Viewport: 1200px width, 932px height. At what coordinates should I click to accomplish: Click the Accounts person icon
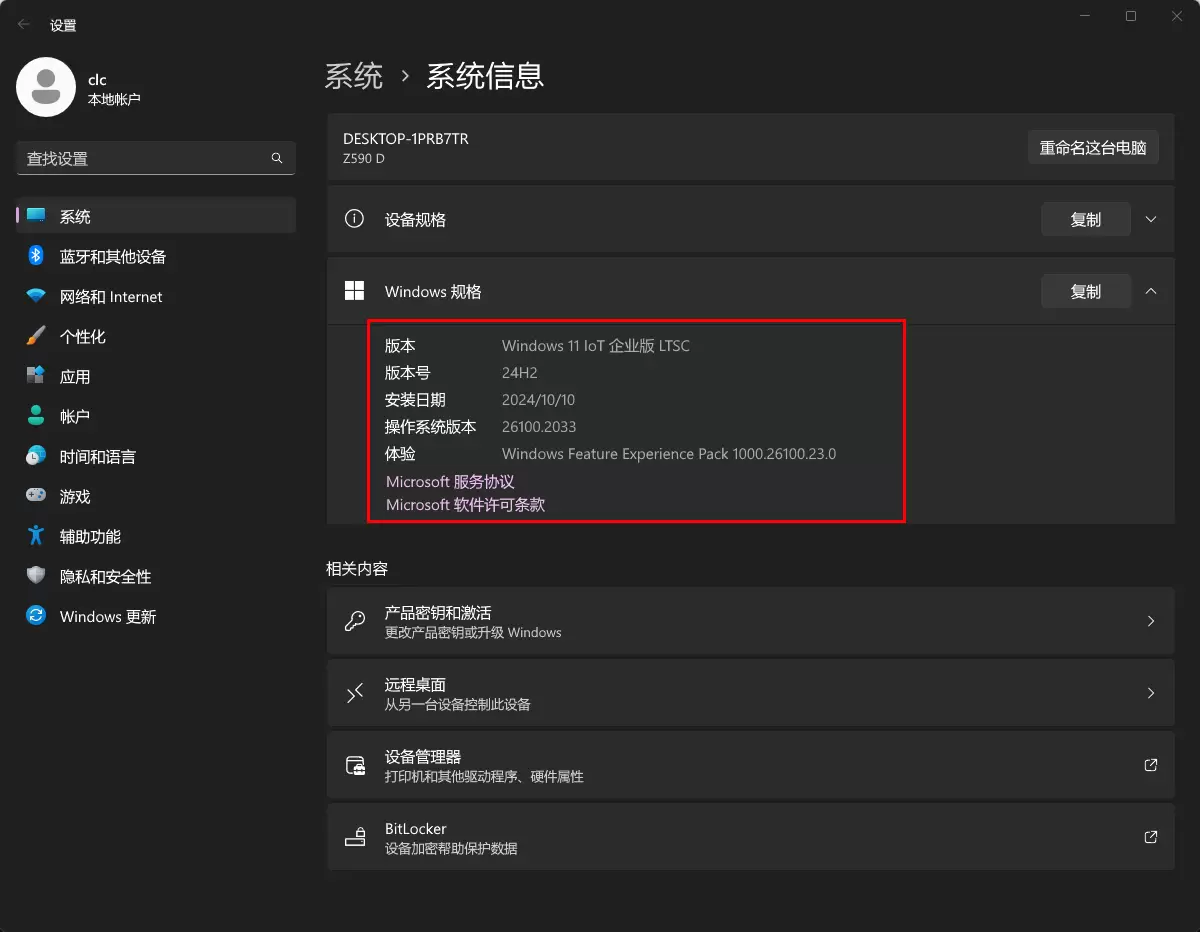(36, 416)
